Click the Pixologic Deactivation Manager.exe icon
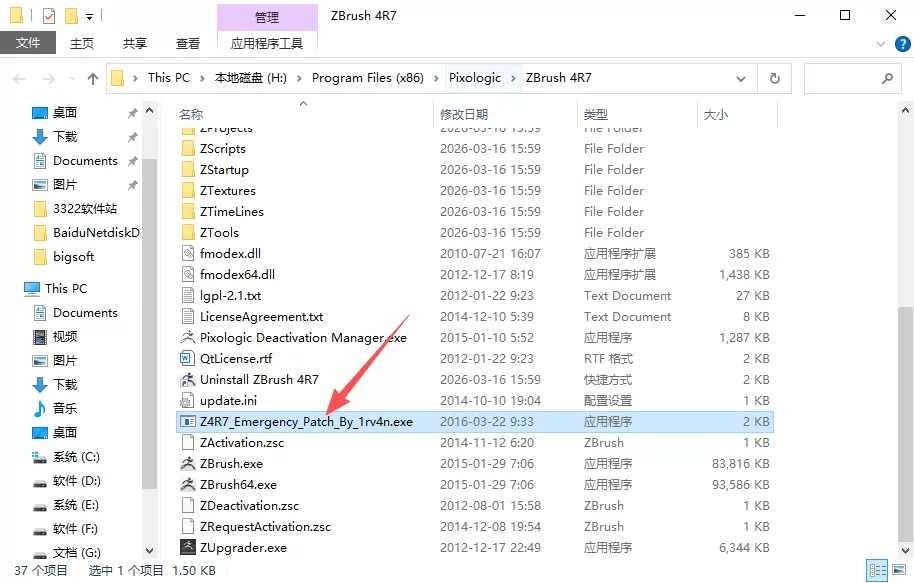914x583 pixels. pyautogui.click(x=188, y=338)
